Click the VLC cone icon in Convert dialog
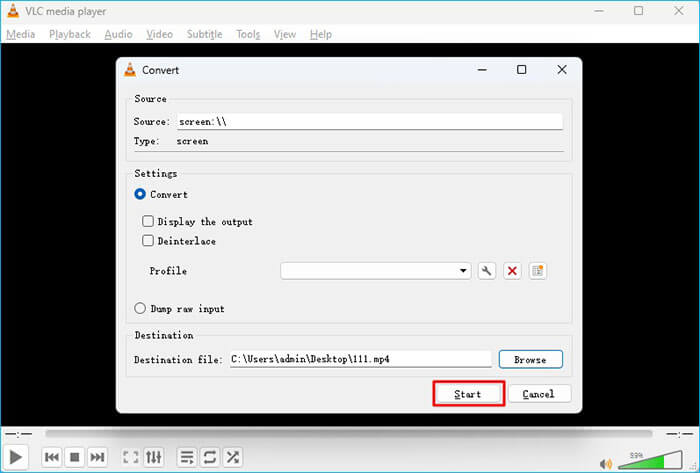700x473 pixels. [130, 70]
